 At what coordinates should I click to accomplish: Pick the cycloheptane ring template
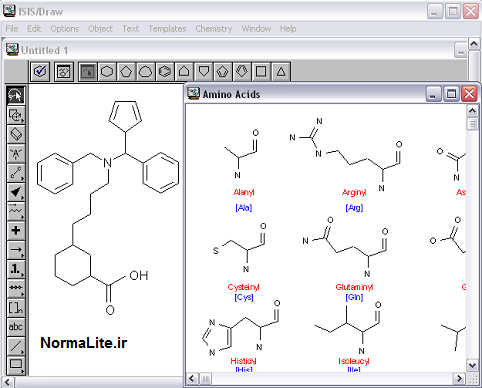coord(145,71)
